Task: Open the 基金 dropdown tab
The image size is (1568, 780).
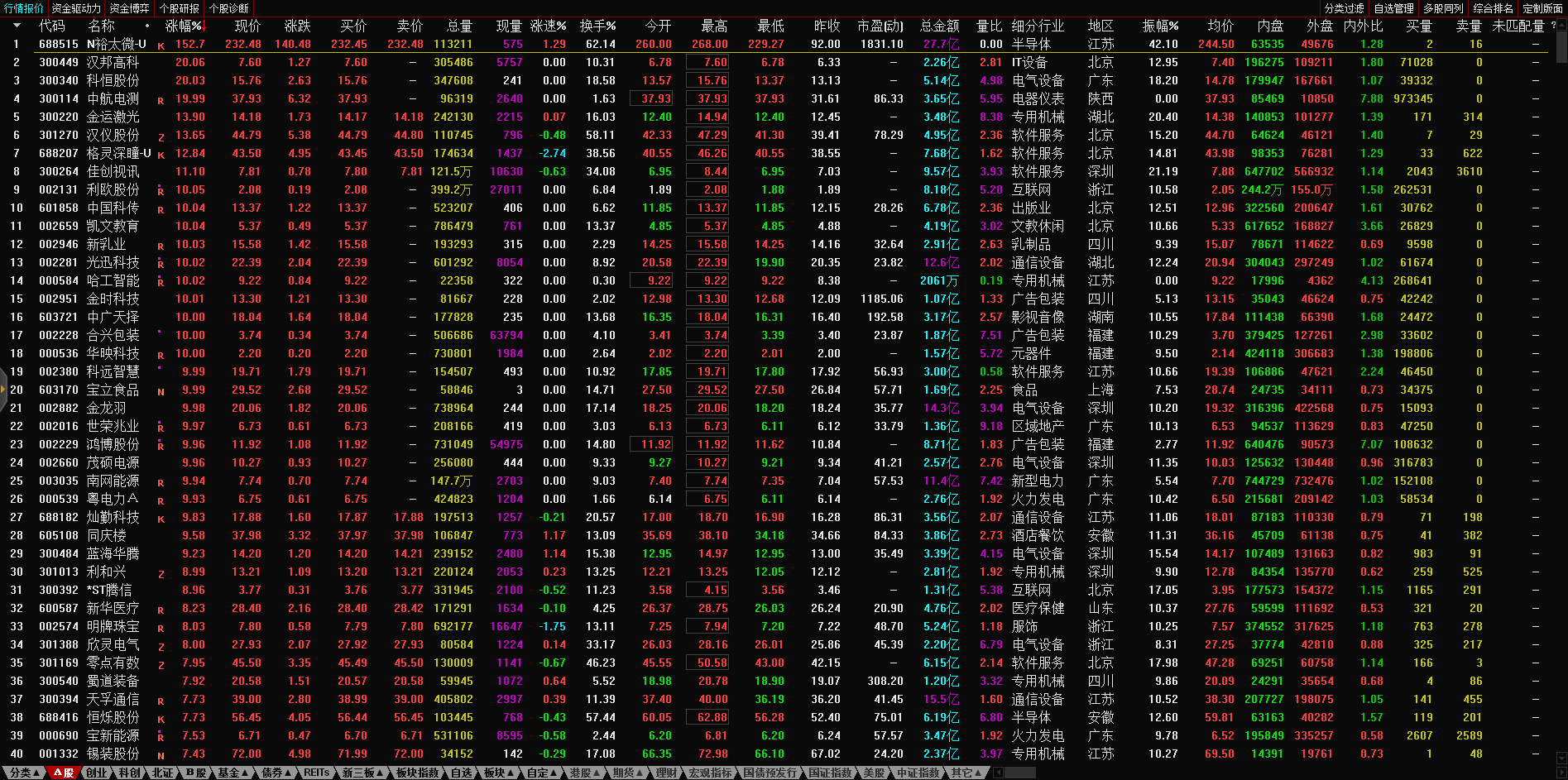Action: pos(232,773)
